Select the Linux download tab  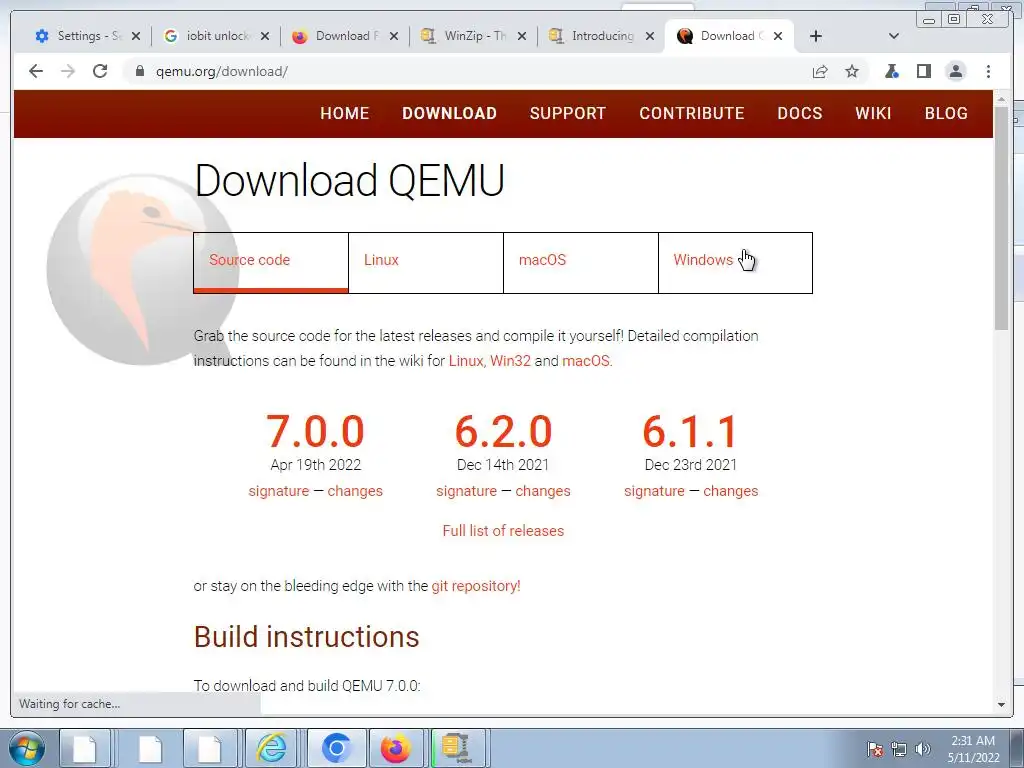tap(426, 263)
